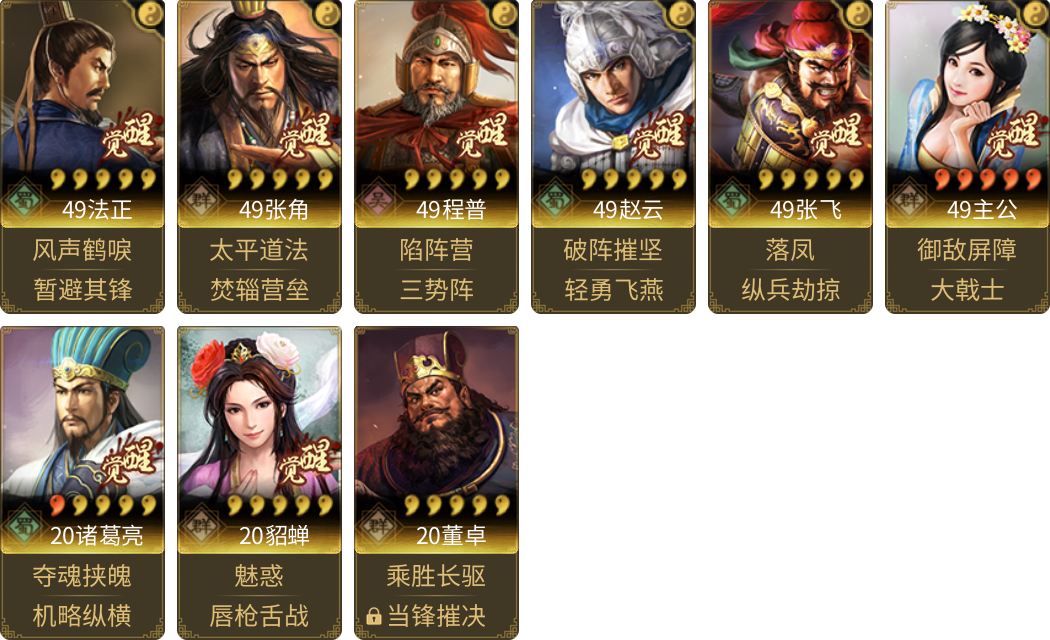Choose the 陷阵营 skill on 程普
This screenshot has width=1050, height=640.
(x=437, y=250)
